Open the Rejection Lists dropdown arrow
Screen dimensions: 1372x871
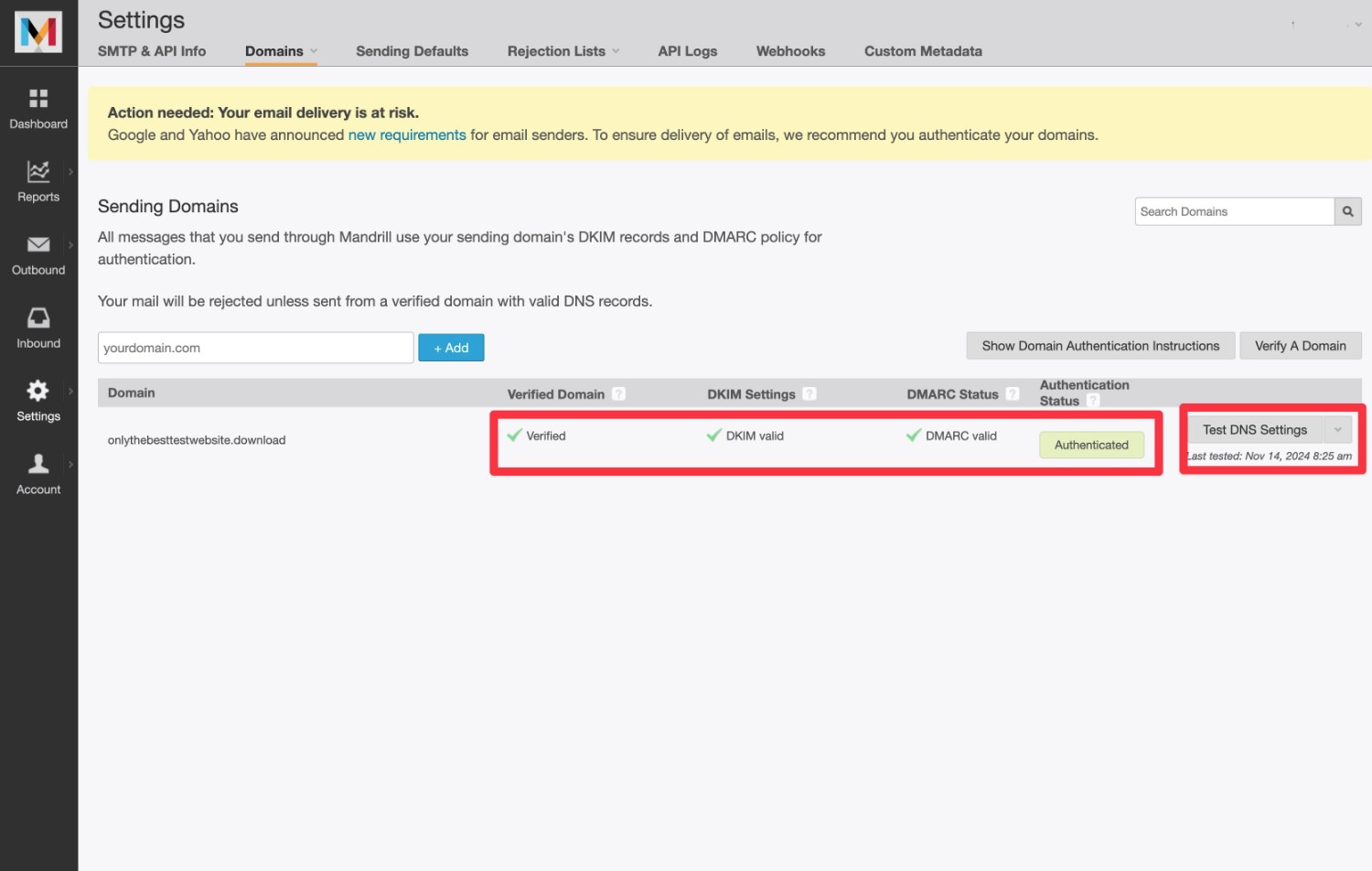pyautogui.click(x=616, y=51)
